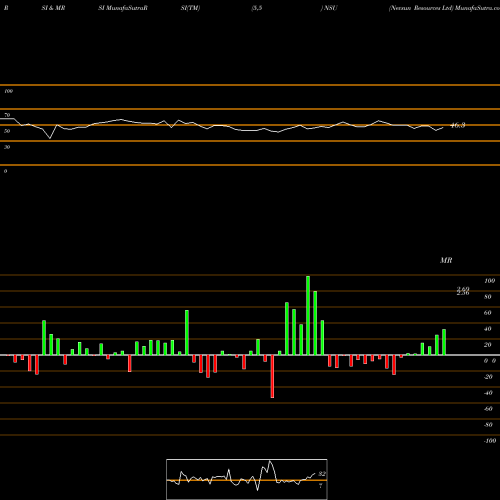The image size is (500, 500).
Task: Click the MR axis label 100
Action: coord(489,281)
